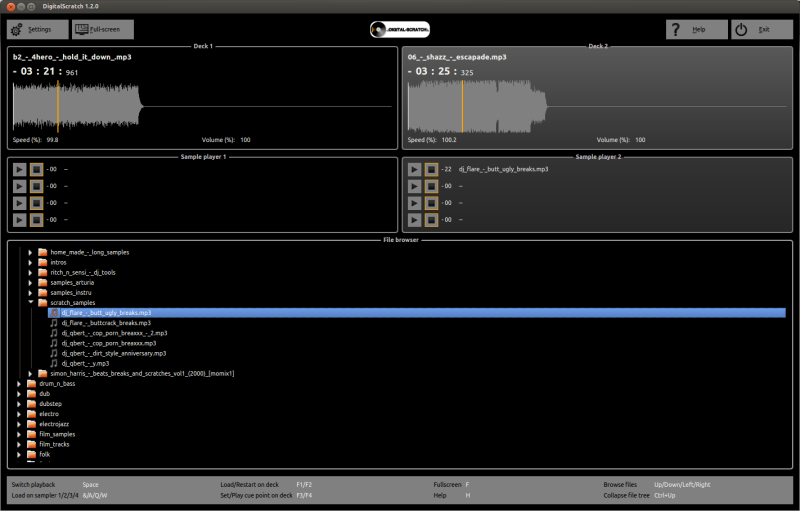Select the film_tracks folder
The image size is (800, 511).
click(x=54, y=444)
